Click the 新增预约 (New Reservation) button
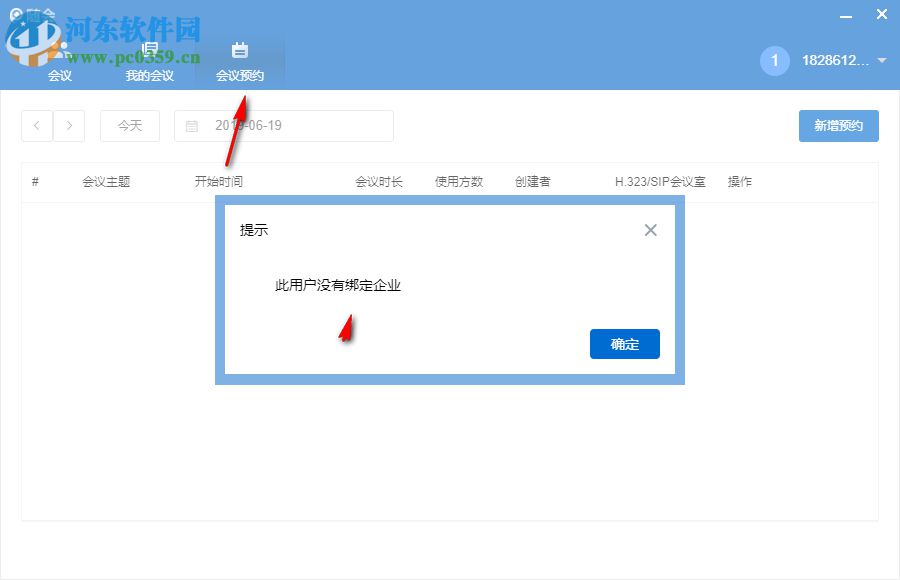 pos(838,125)
